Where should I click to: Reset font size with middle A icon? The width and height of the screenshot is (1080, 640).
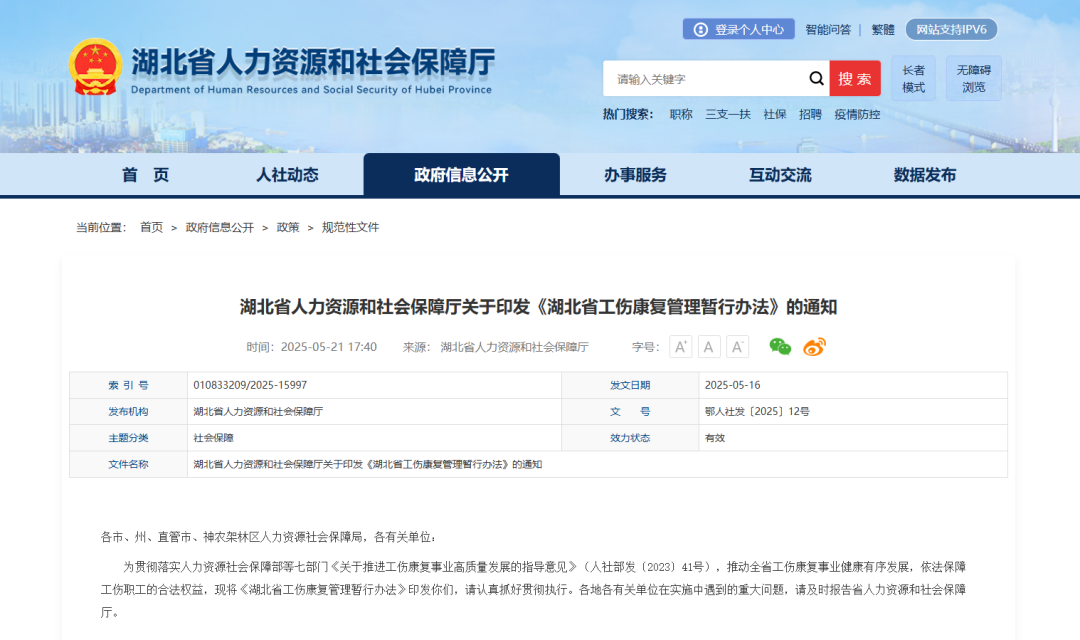[709, 347]
